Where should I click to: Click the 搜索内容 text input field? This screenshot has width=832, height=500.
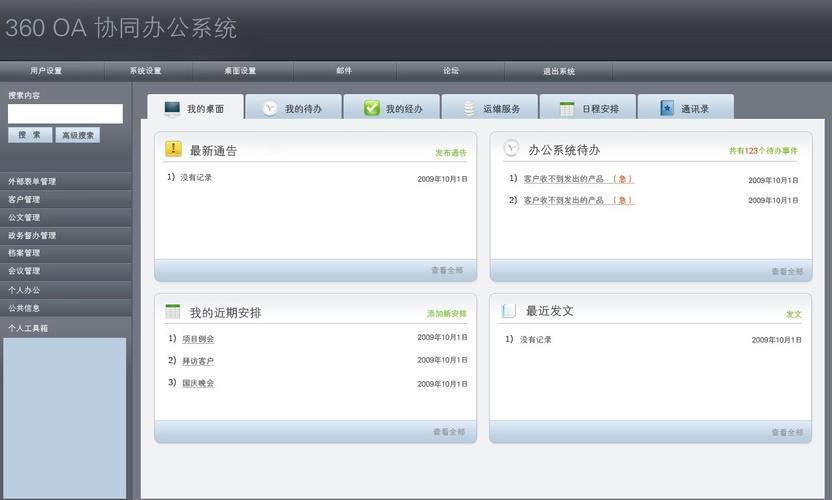click(65, 114)
